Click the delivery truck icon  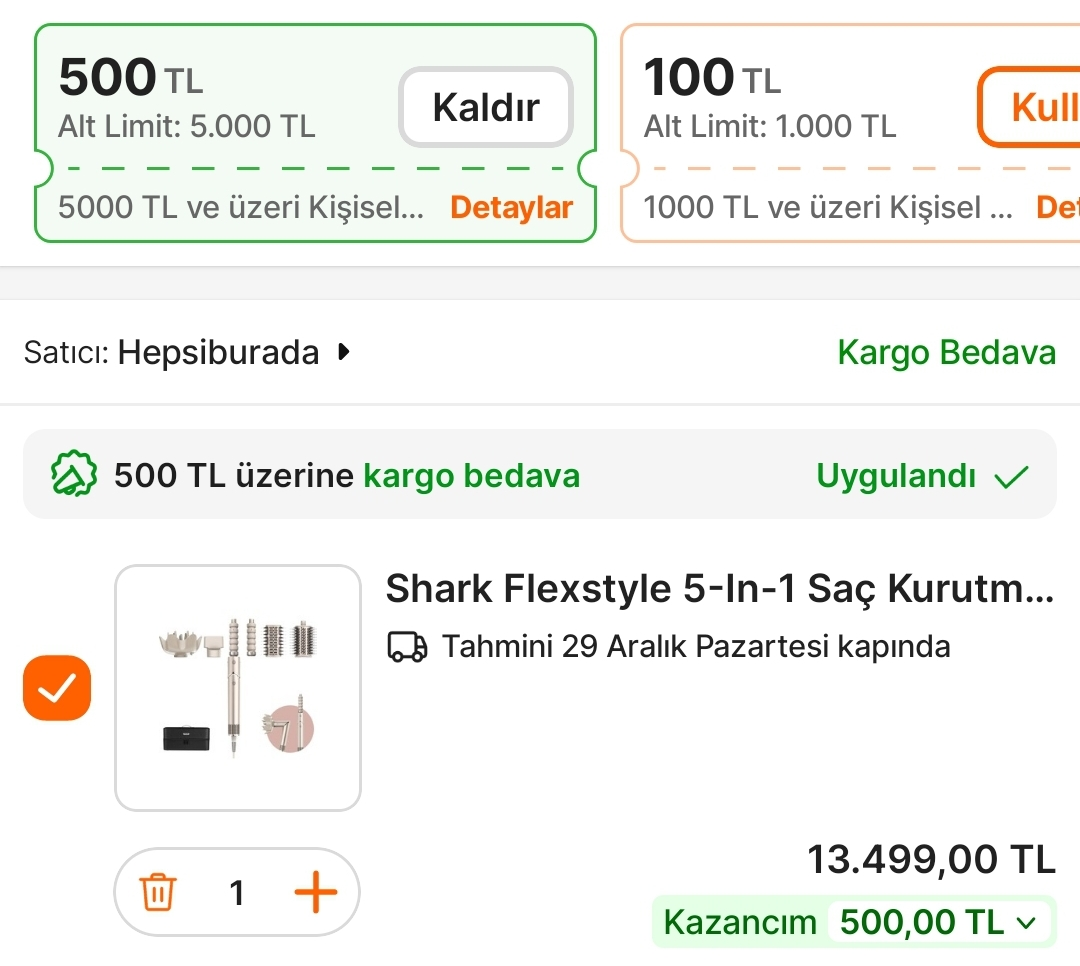coord(407,647)
